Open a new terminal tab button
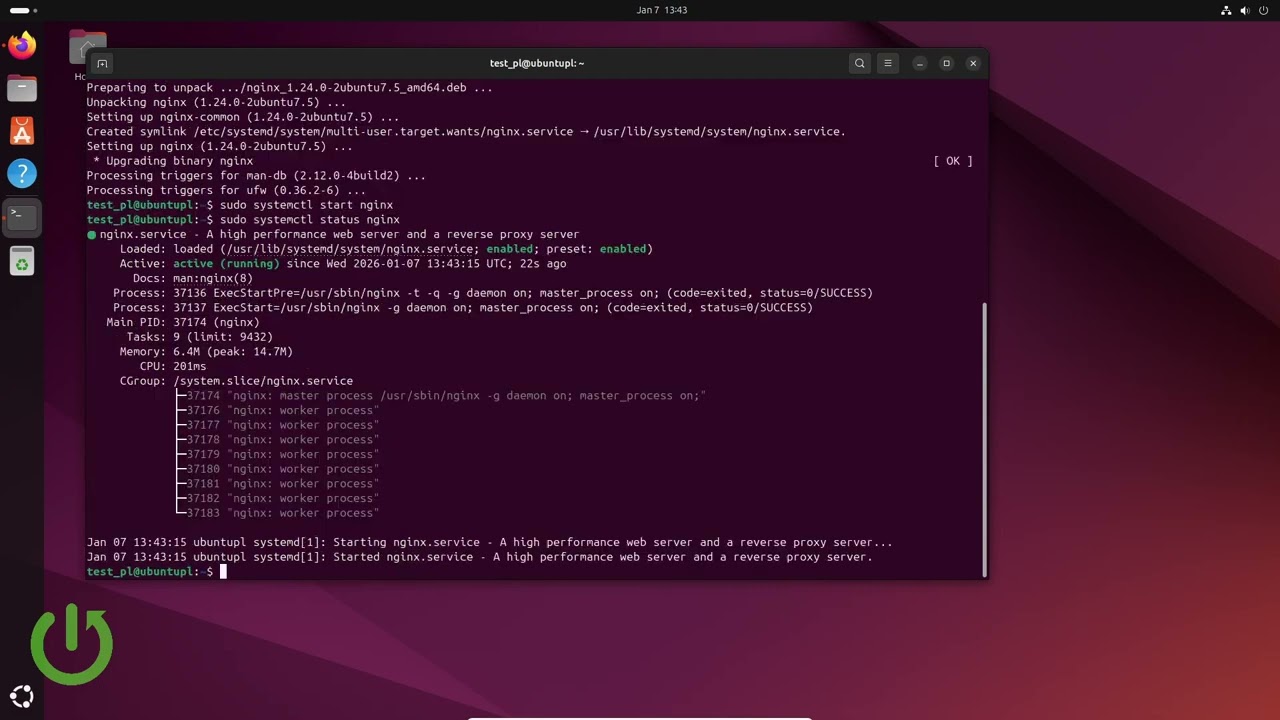The width and height of the screenshot is (1280, 720). point(102,63)
